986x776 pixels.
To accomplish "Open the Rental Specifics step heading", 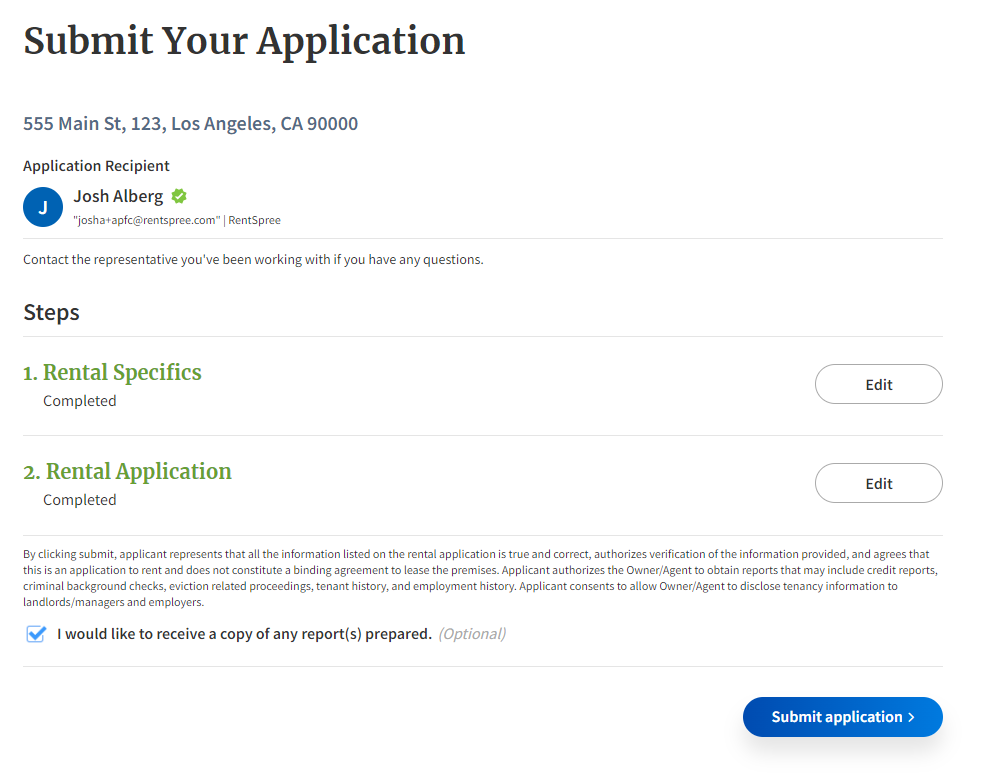I will point(112,372).
